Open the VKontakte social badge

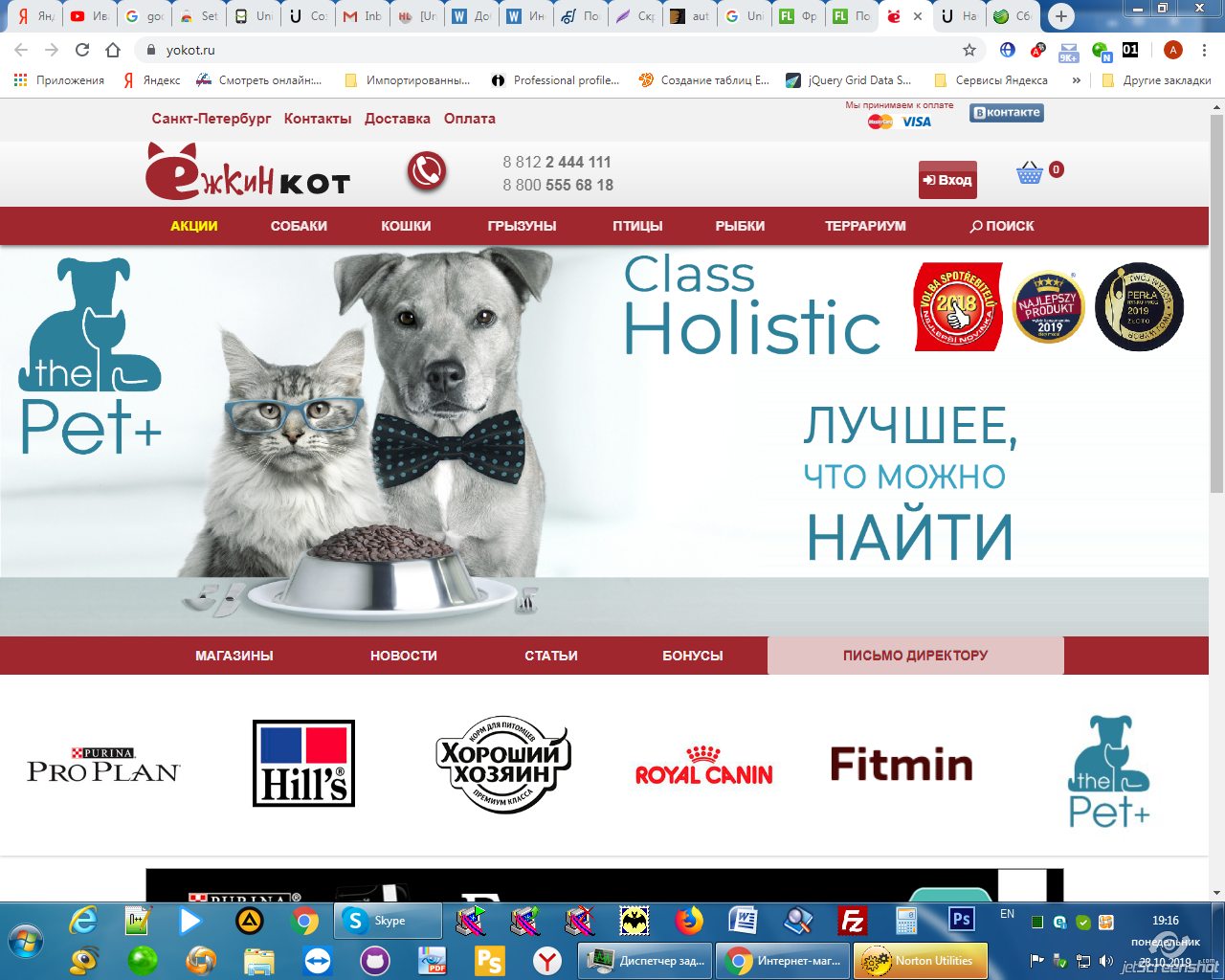point(1007,113)
